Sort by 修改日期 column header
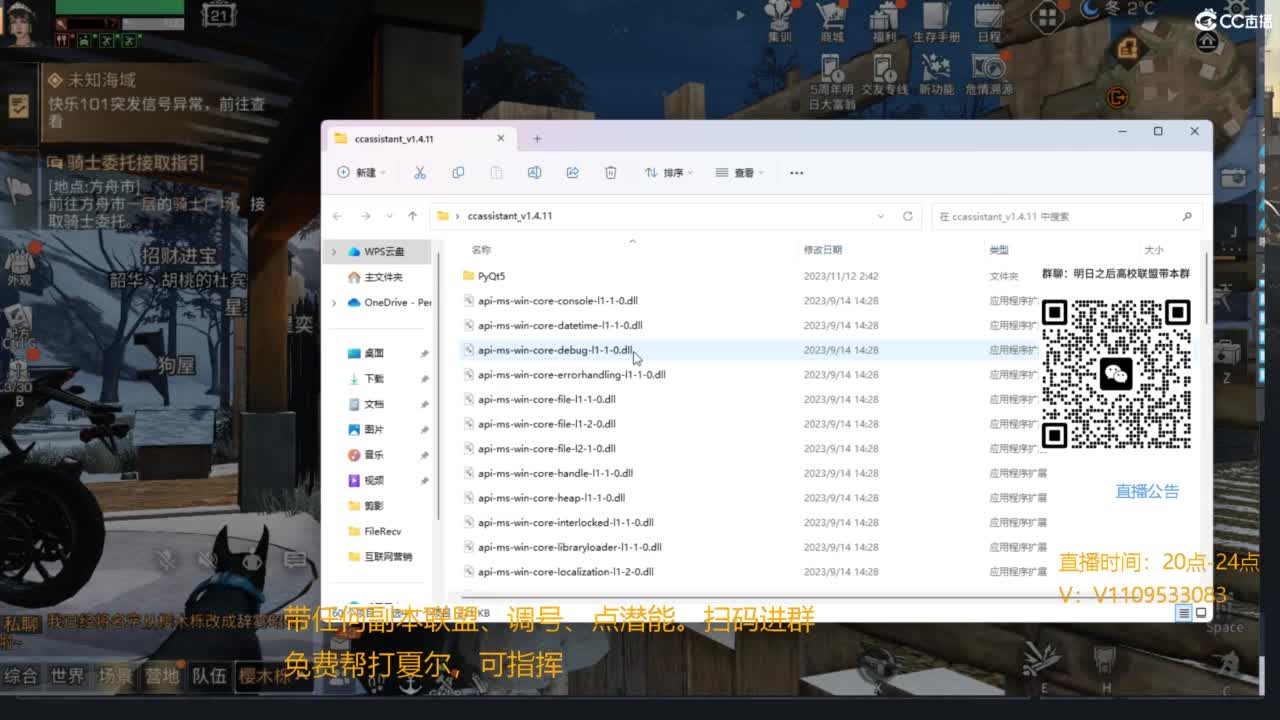 pos(823,250)
